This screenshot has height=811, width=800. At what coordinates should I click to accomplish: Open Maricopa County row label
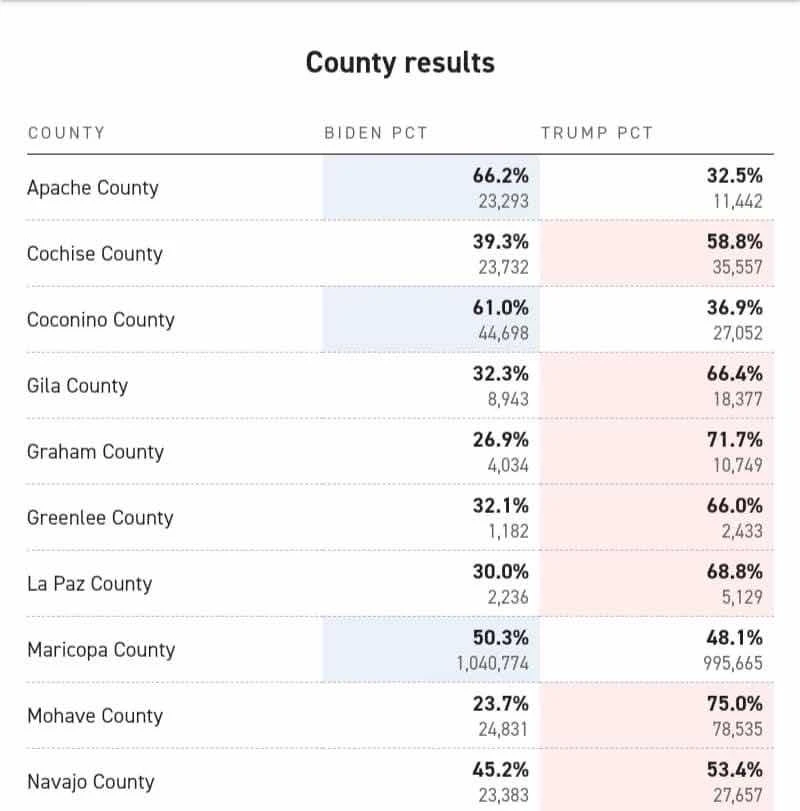click(x=101, y=650)
